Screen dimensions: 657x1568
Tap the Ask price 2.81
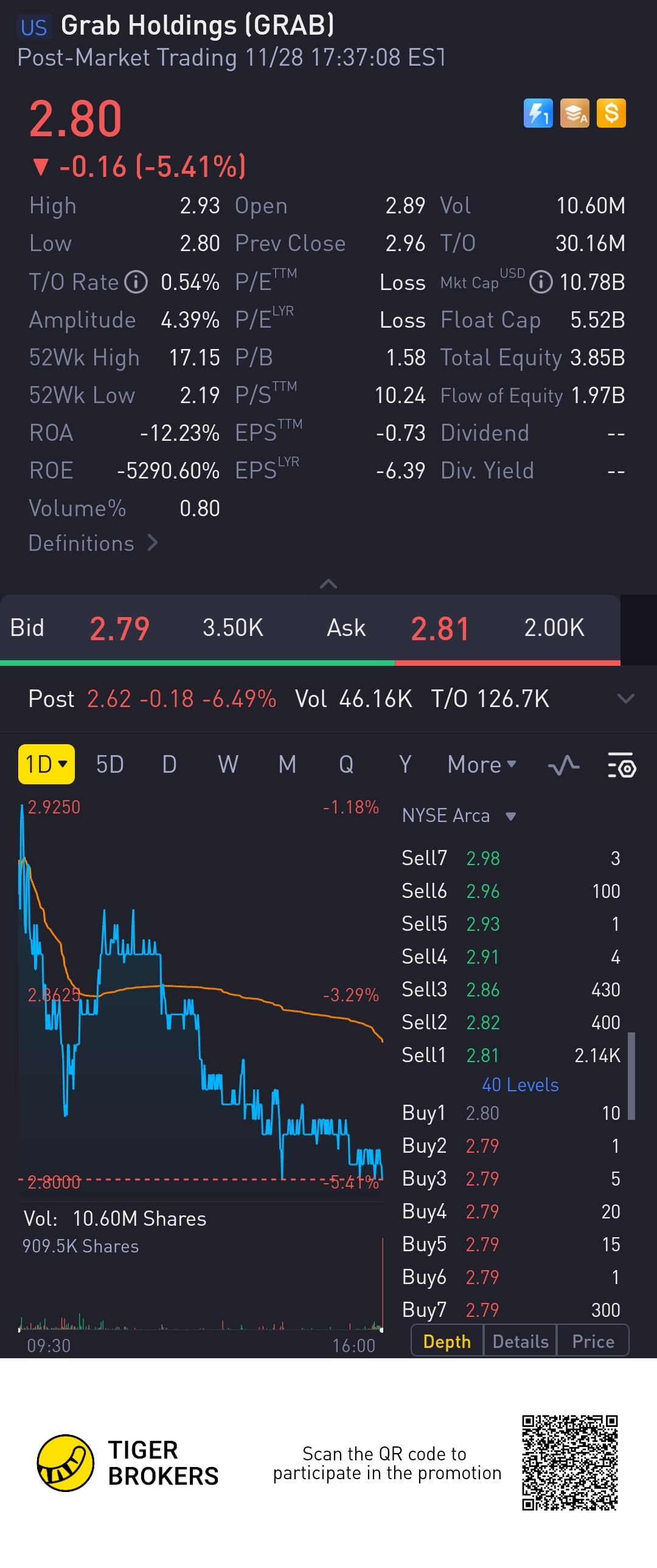point(440,628)
